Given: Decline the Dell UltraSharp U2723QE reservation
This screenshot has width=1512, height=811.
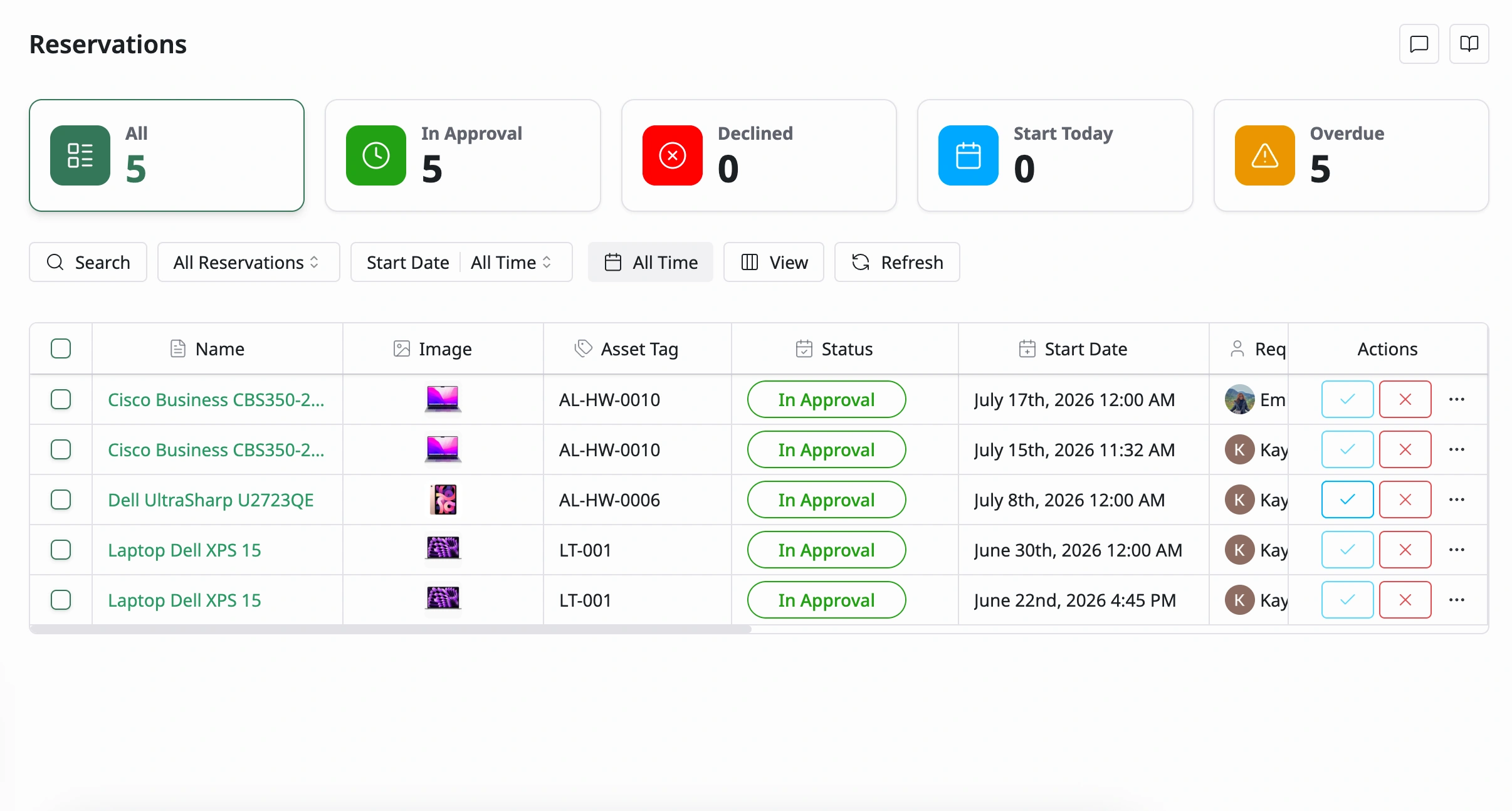Looking at the screenshot, I should point(1405,500).
